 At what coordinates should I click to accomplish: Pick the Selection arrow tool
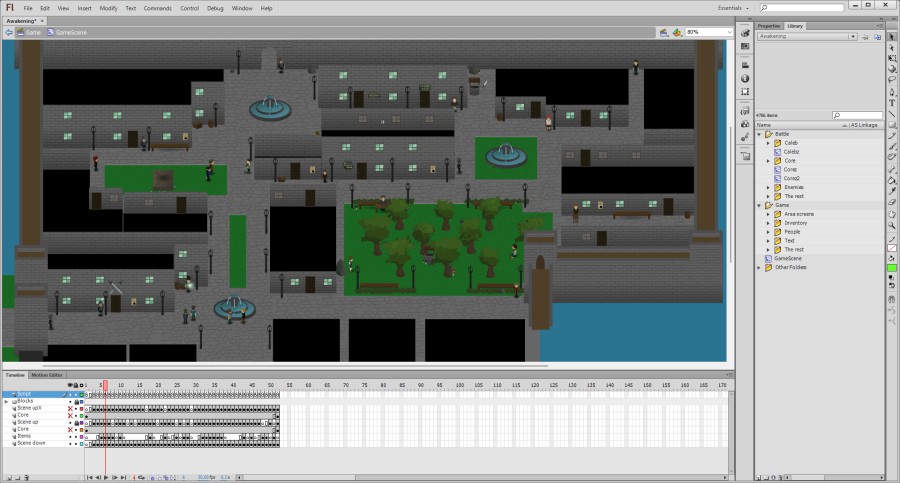click(x=892, y=36)
